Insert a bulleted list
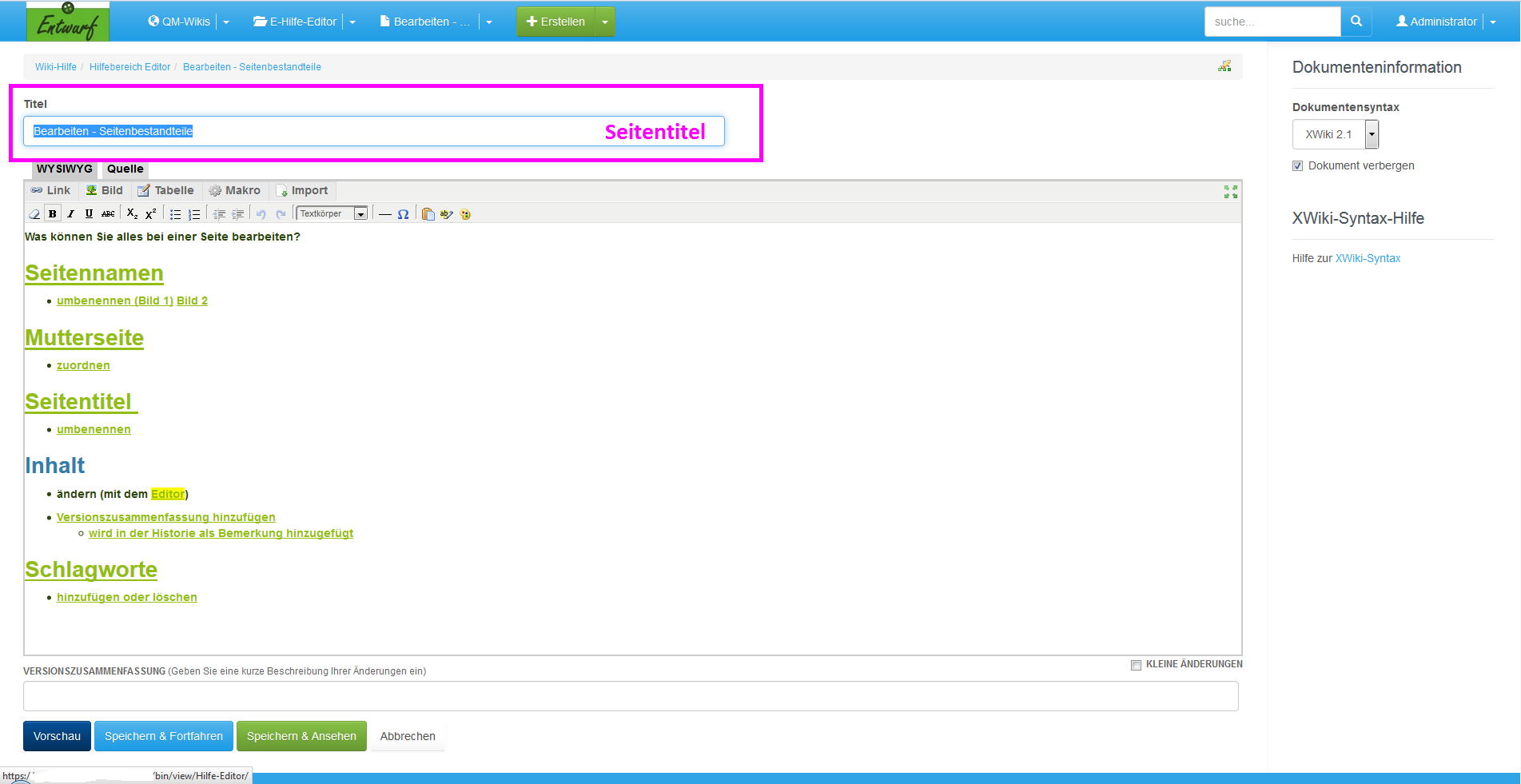Image resolution: width=1521 pixels, height=784 pixels. pyautogui.click(x=175, y=214)
